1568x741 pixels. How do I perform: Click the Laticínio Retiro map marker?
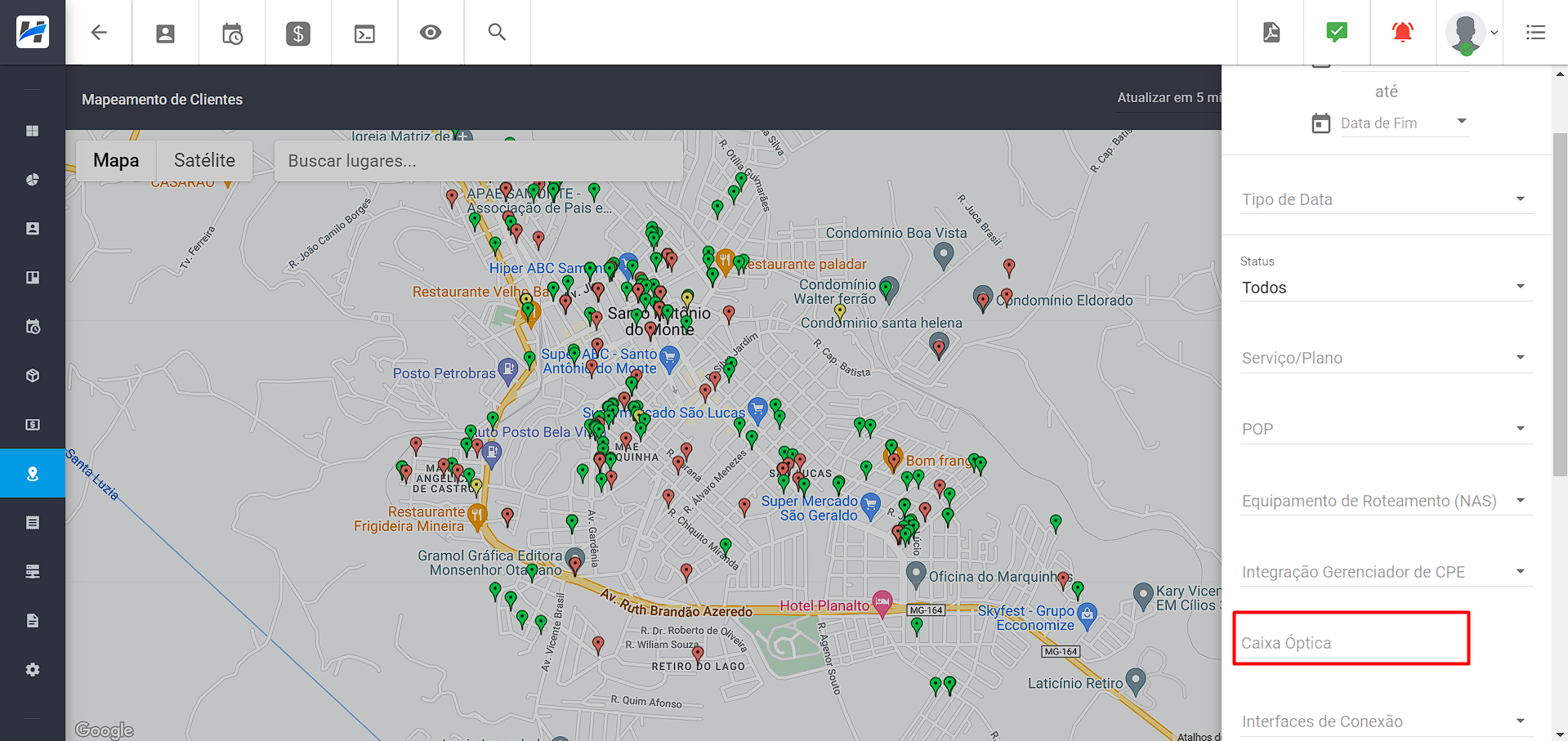(x=1136, y=681)
